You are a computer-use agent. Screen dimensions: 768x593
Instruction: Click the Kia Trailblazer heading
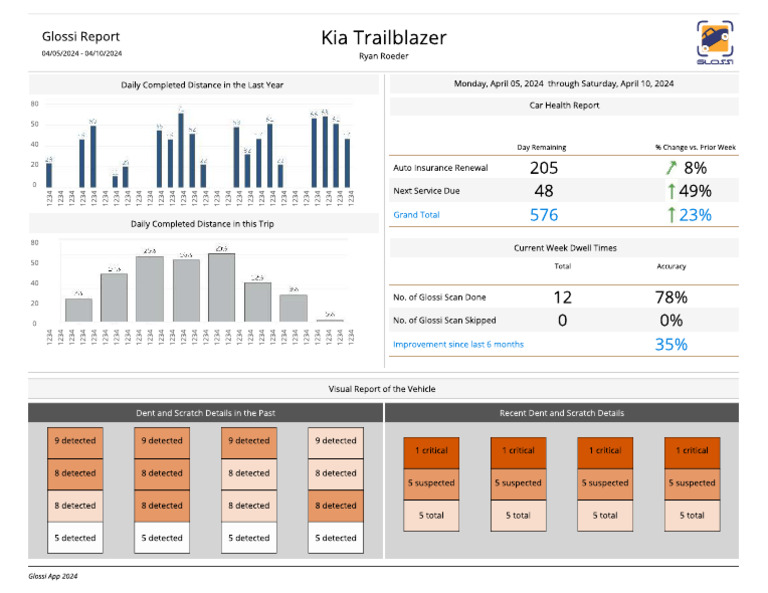384,38
